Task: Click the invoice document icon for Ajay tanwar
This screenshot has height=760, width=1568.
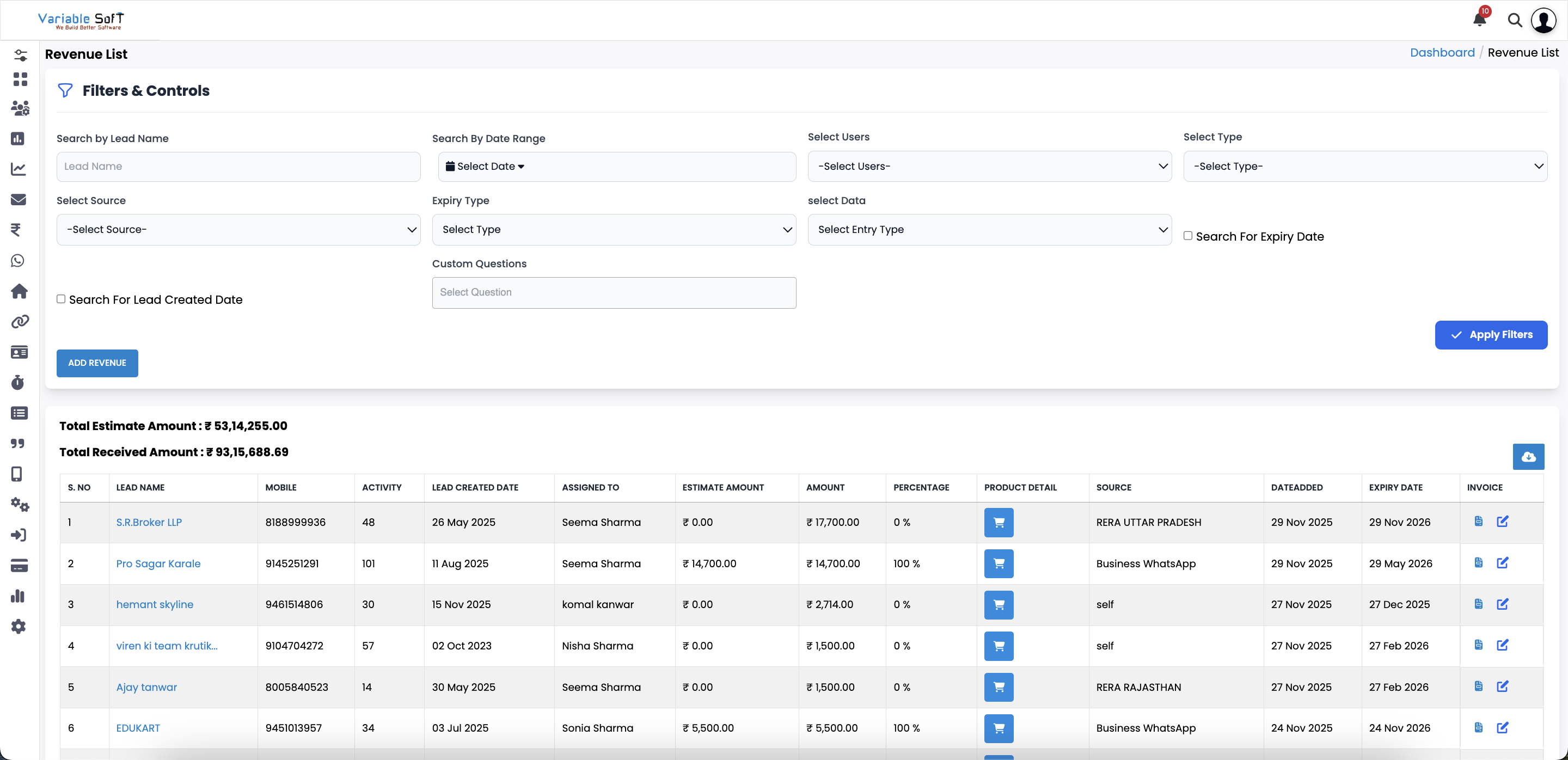Action: 1479,687
